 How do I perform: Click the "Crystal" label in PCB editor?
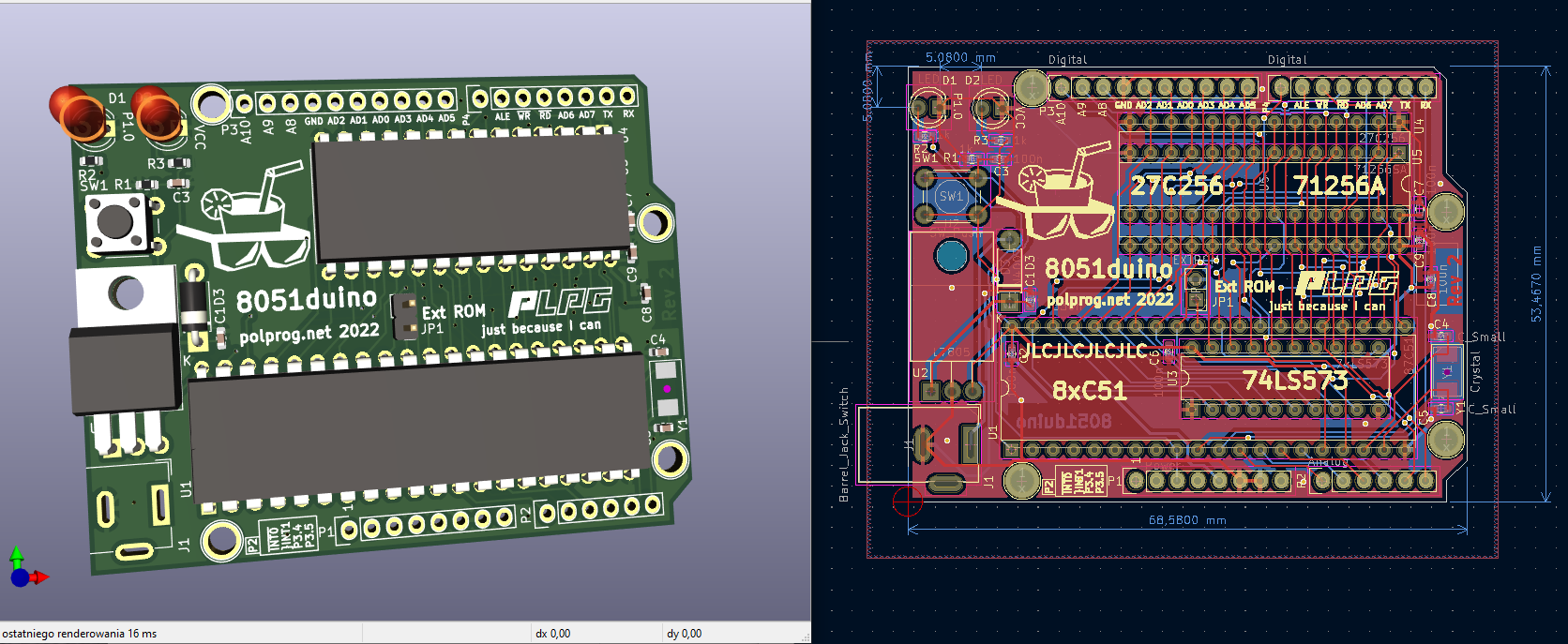[x=1475, y=372]
